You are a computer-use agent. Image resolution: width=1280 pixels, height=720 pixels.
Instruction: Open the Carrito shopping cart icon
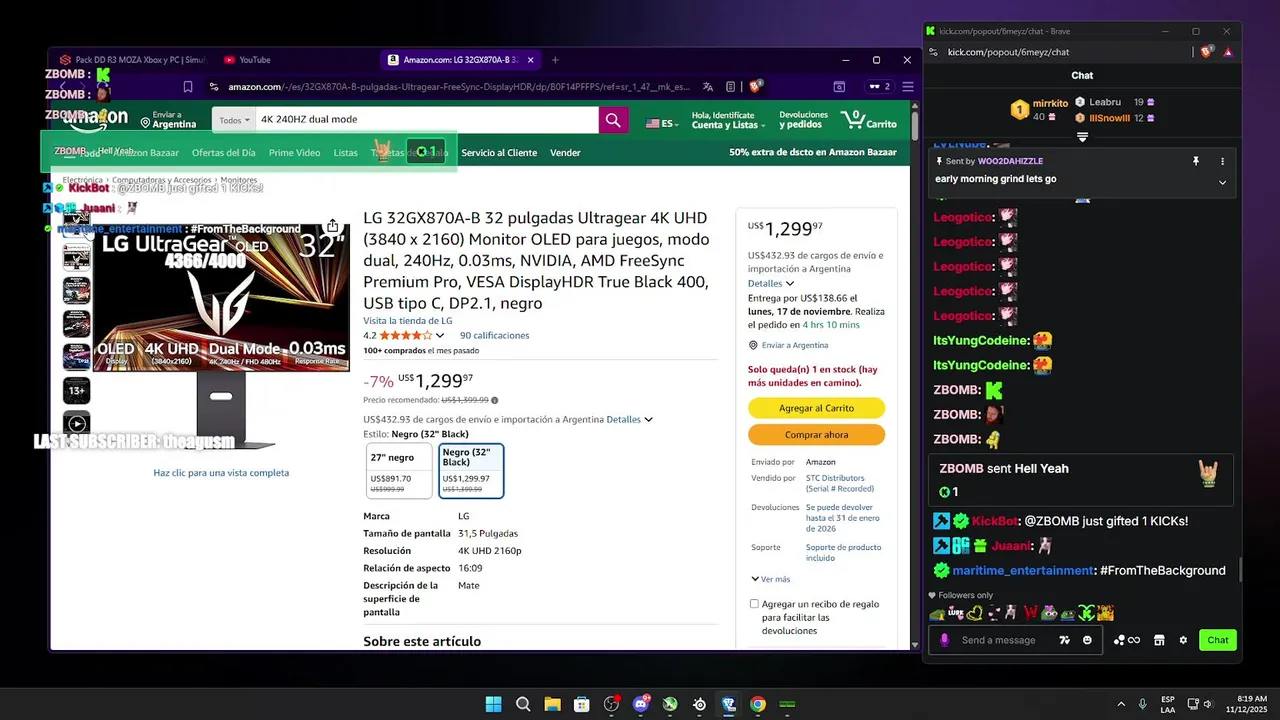[x=869, y=120]
